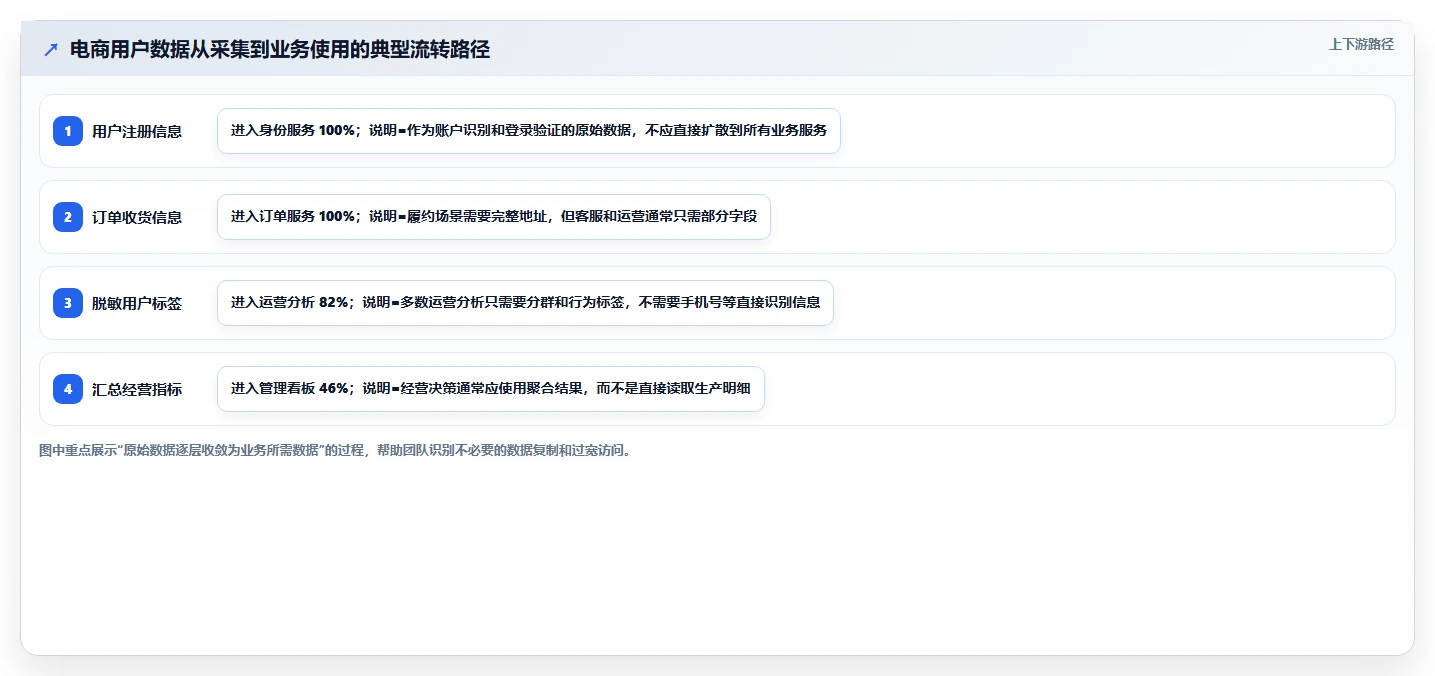Click the '订单收货信息' step label
This screenshot has width=1435, height=676.
tap(137, 217)
